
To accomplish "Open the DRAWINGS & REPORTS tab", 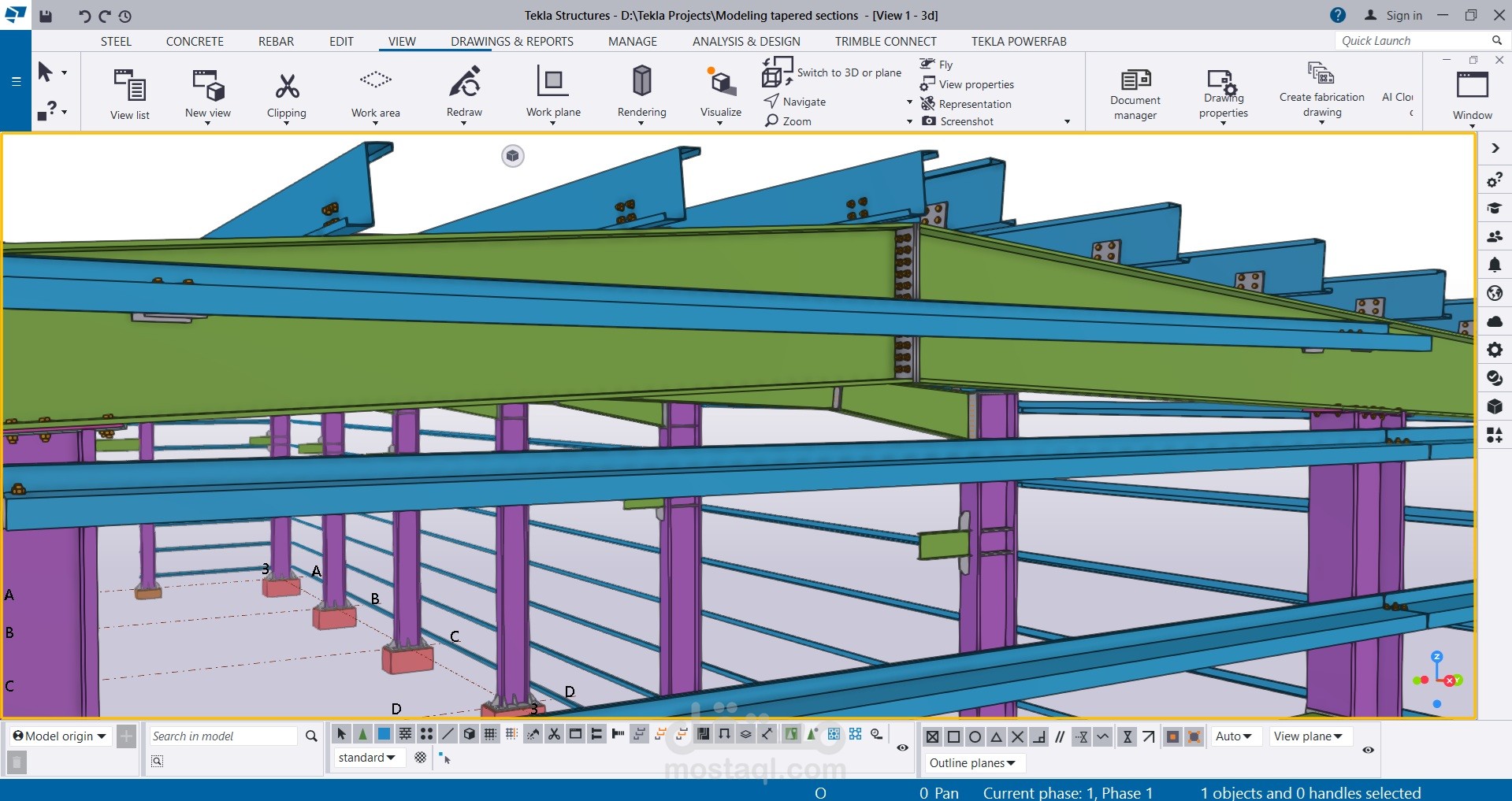I will (x=511, y=42).
